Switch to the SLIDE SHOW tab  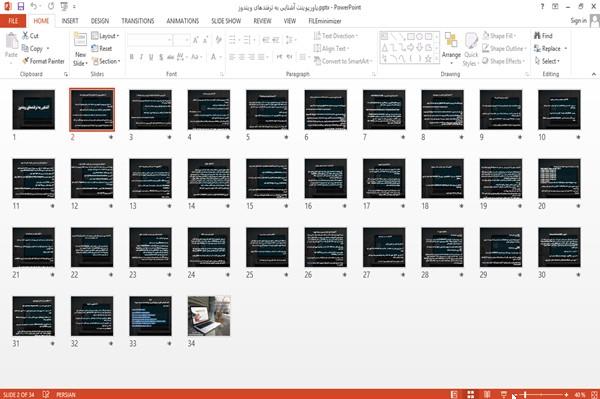click(226, 21)
